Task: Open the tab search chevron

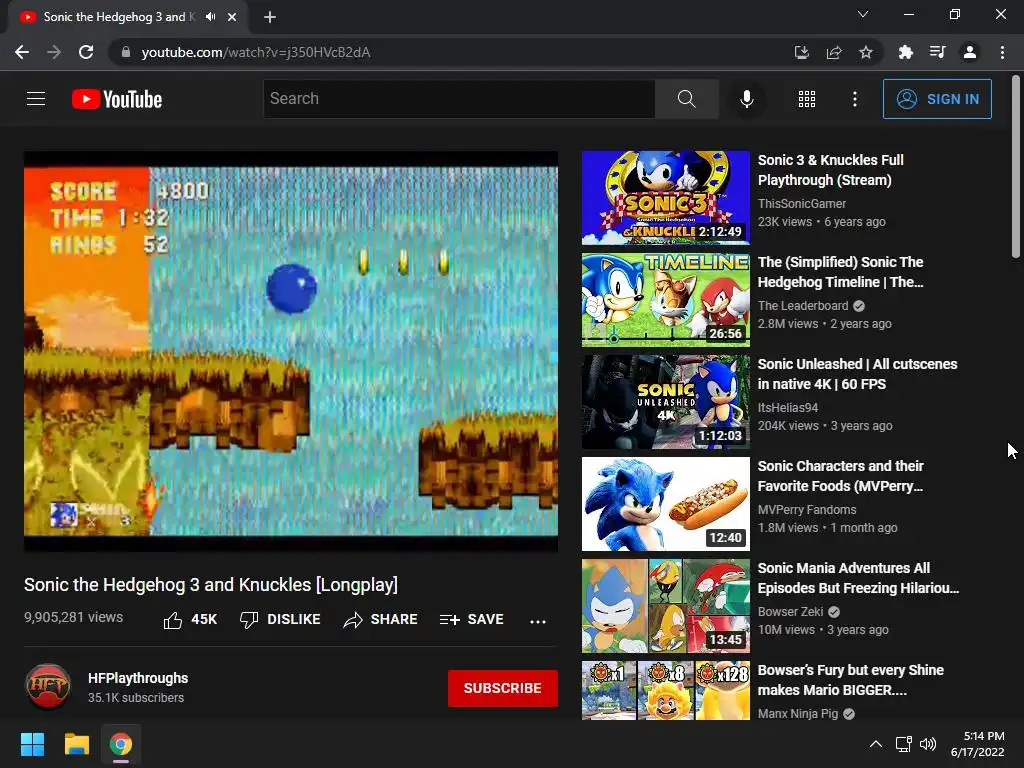Action: (863, 14)
